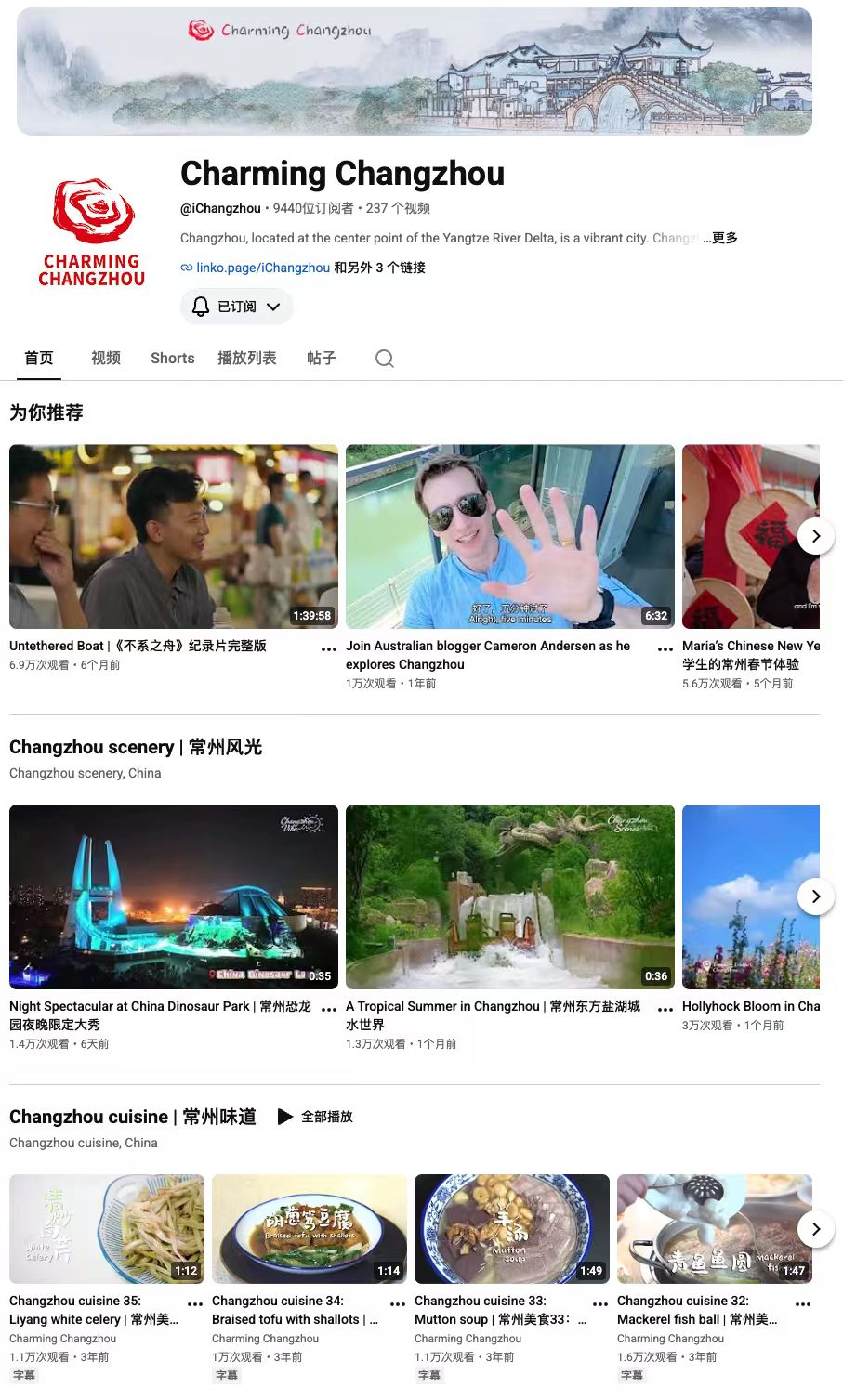Image resolution: width=843 pixels, height=1400 pixels.
Task: Click the 237 个视频 video count
Action: coord(398,208)
